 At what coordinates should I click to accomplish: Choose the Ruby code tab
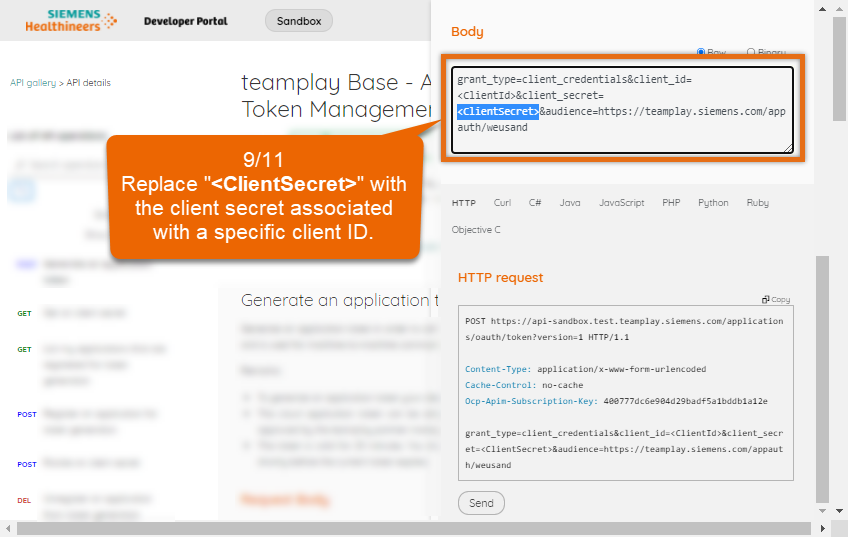[x=757, y=203]
